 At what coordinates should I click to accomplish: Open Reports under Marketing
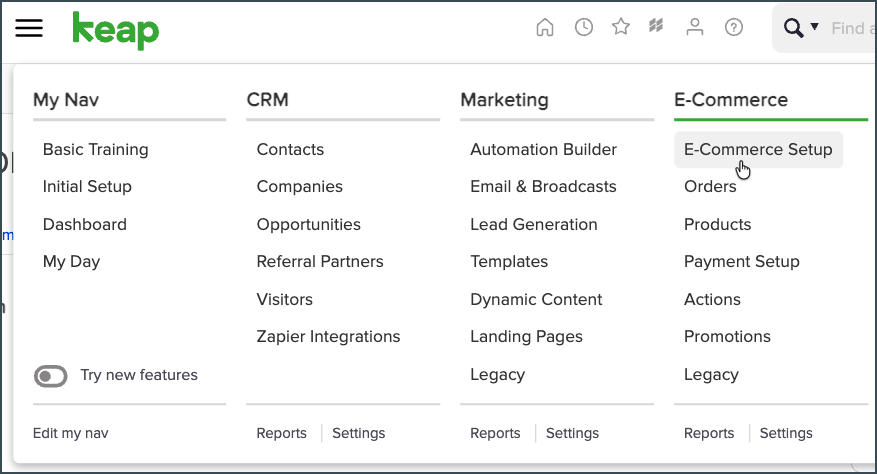click(495, 433)
